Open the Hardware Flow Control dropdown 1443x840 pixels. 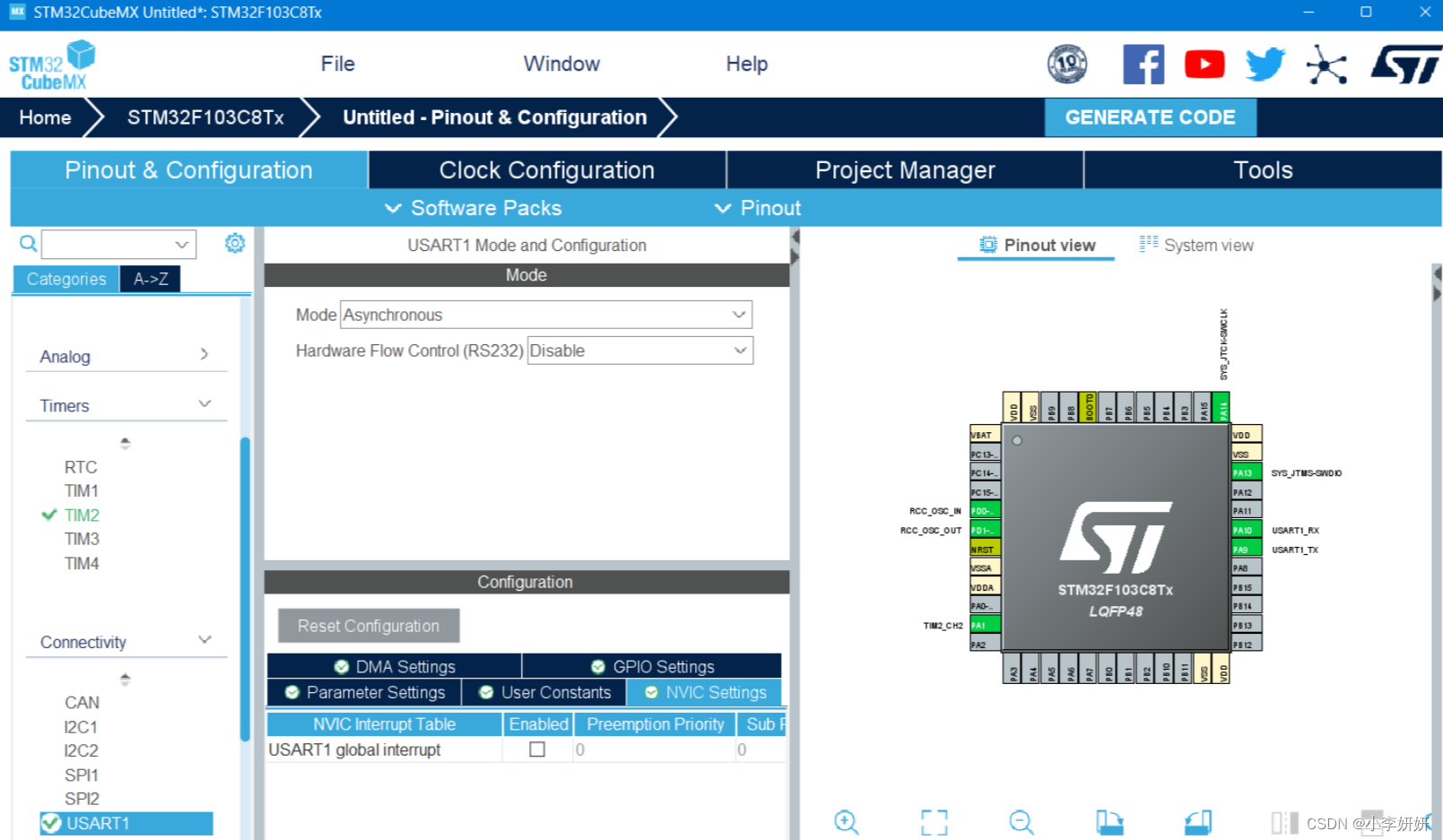(639, 351)
